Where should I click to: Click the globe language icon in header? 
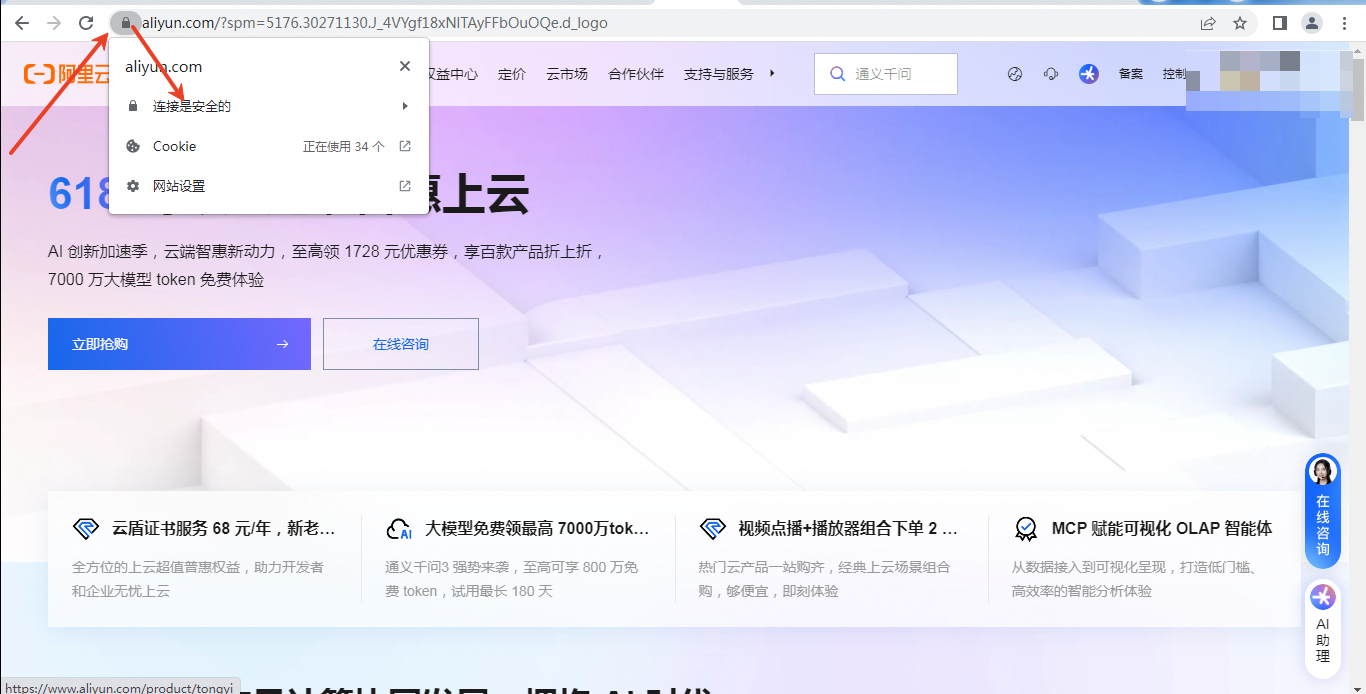pos(1015,74)
